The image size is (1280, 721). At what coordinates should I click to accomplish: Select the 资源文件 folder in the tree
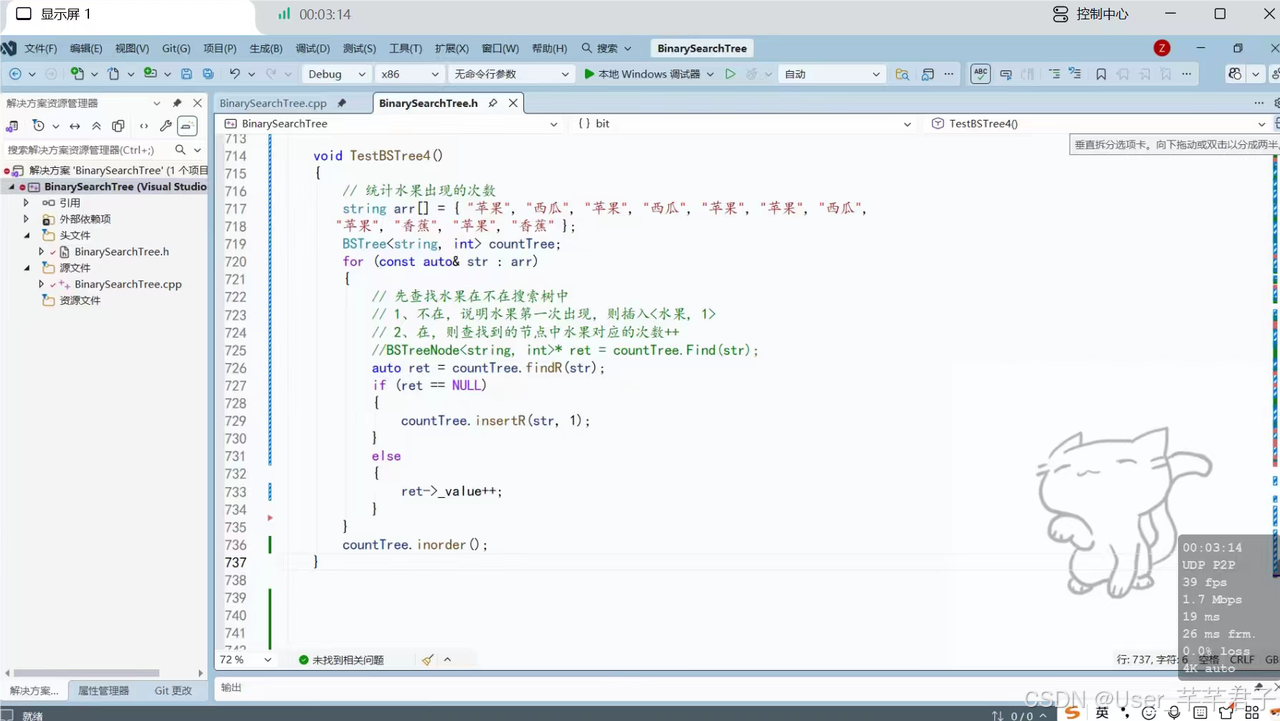80,300
